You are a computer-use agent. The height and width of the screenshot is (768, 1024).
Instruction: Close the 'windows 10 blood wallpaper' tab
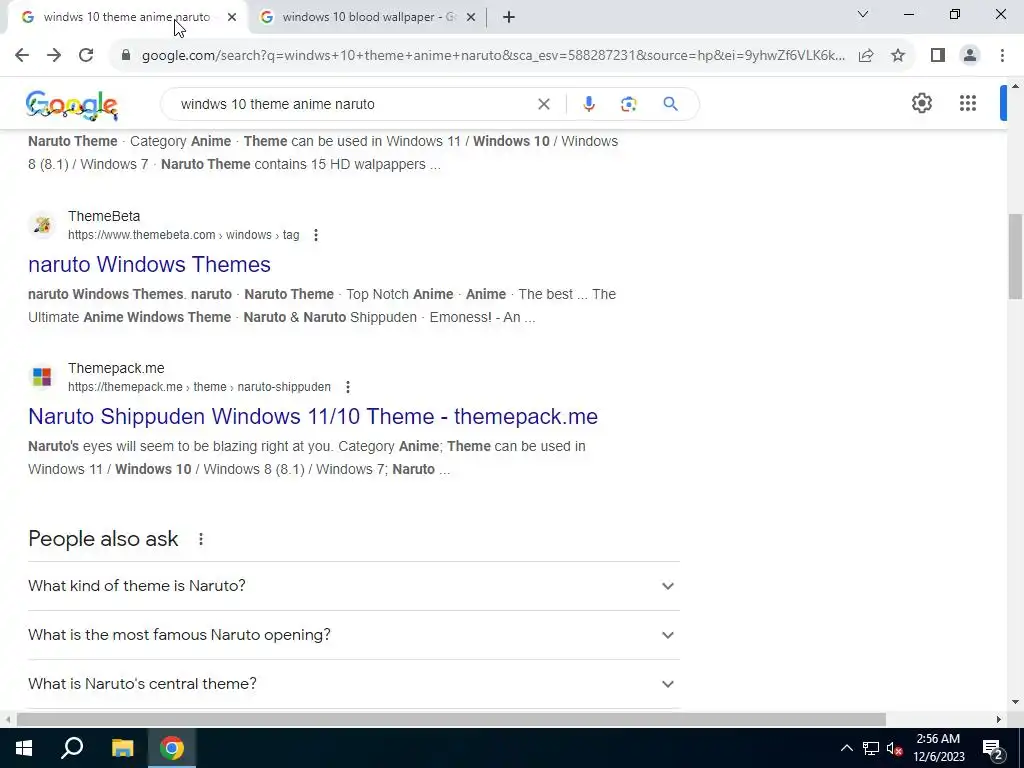point(470,18)
